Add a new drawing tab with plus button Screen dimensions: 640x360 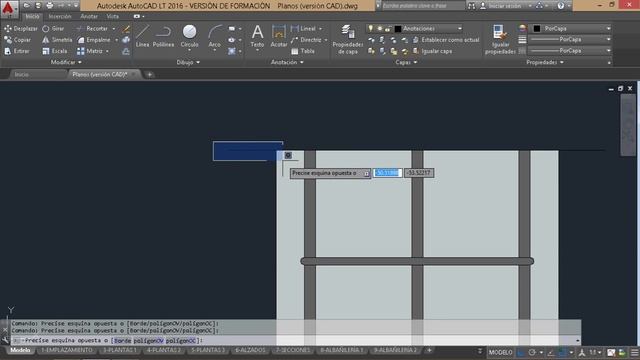(x=149, y=74)
